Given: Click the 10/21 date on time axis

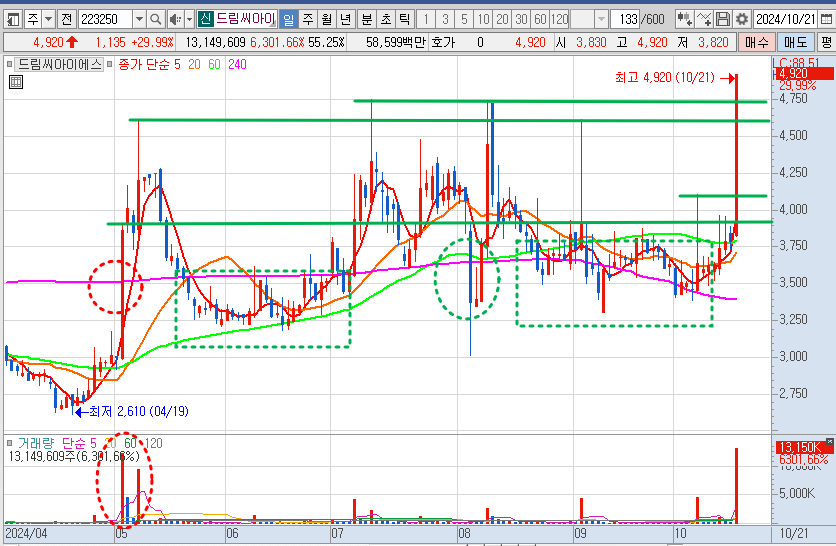Looking at the screenshot, I should (x=794, y=533).
